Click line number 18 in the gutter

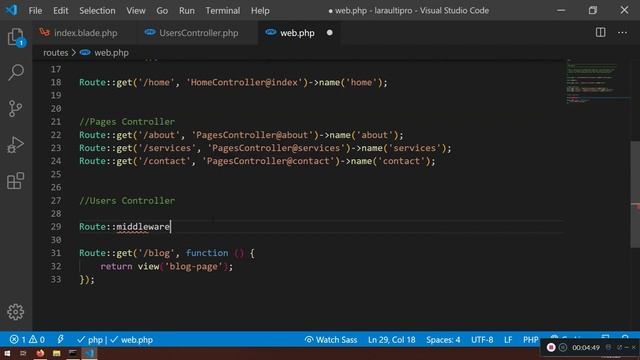coord(56,82)
